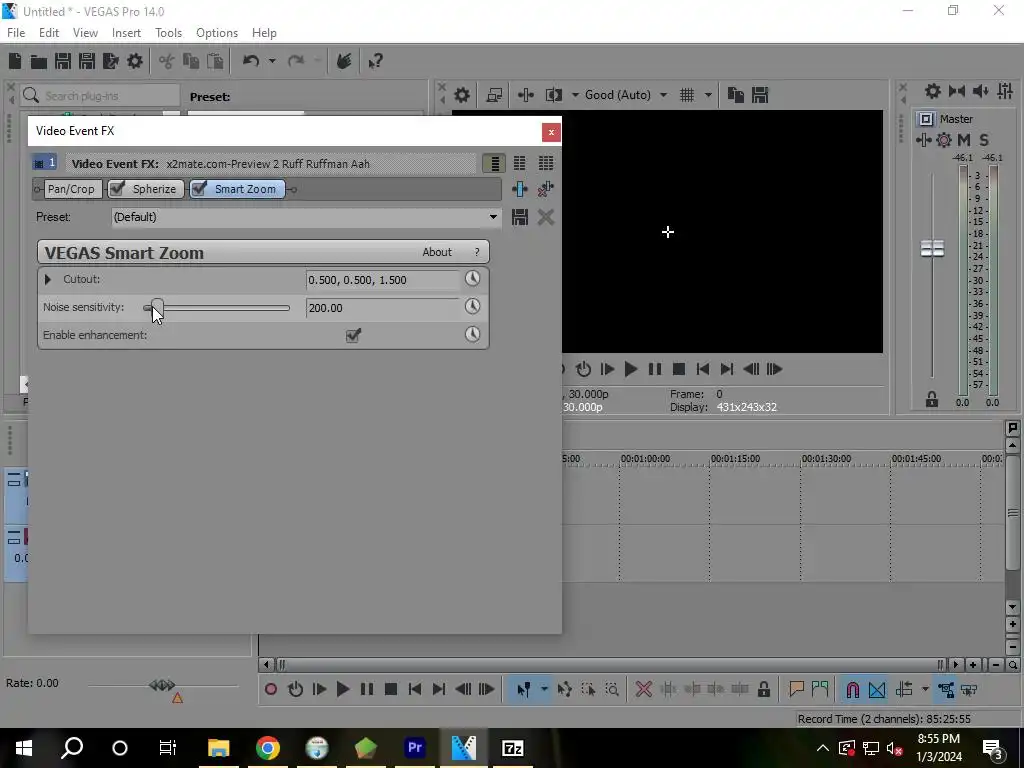This screenshot has height=768, width=1024.
Task: Toggle the Sphერize effect checkbox
Action: click(117, 189)
